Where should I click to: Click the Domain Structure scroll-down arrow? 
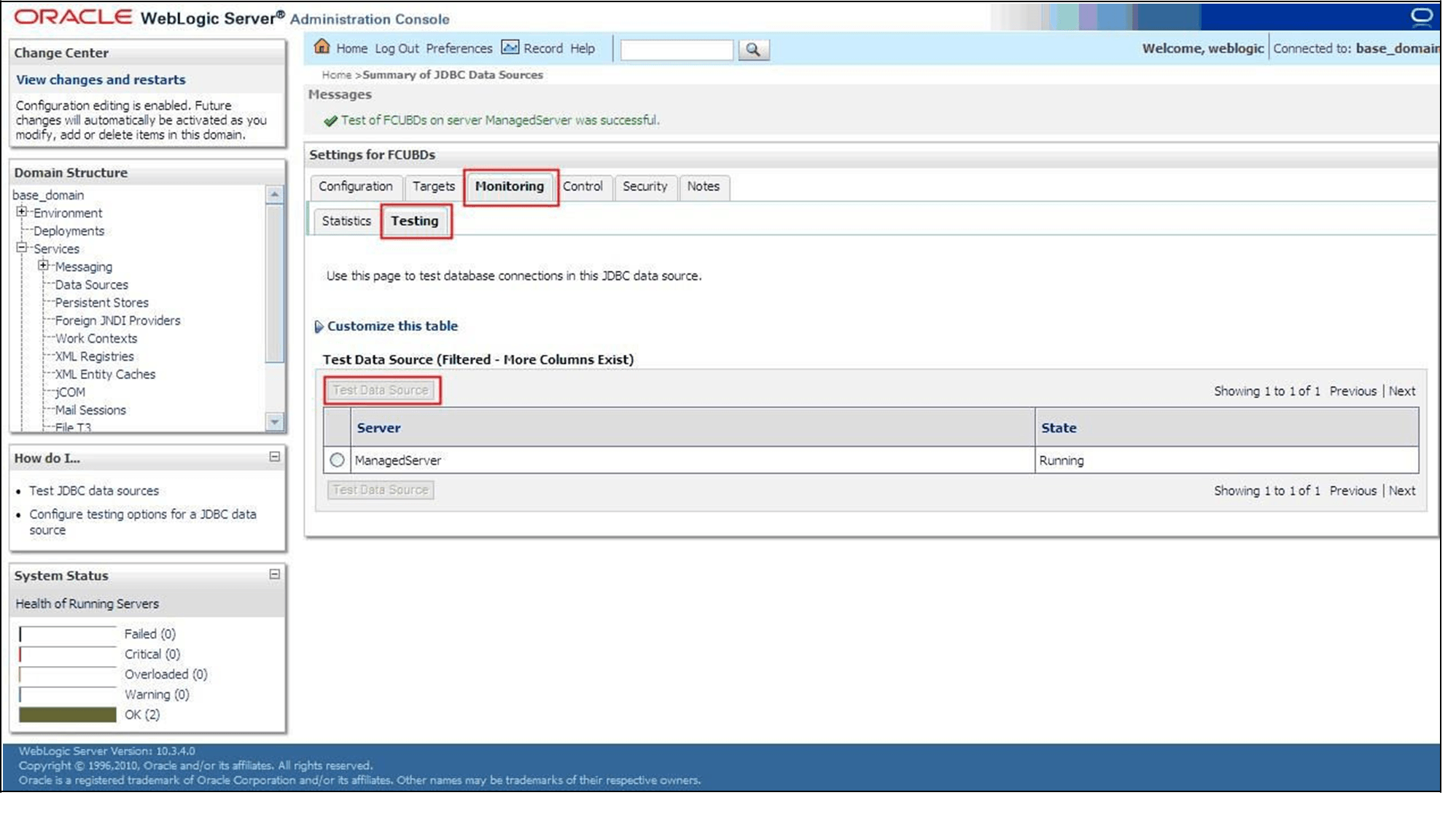[x=274, y=421]
